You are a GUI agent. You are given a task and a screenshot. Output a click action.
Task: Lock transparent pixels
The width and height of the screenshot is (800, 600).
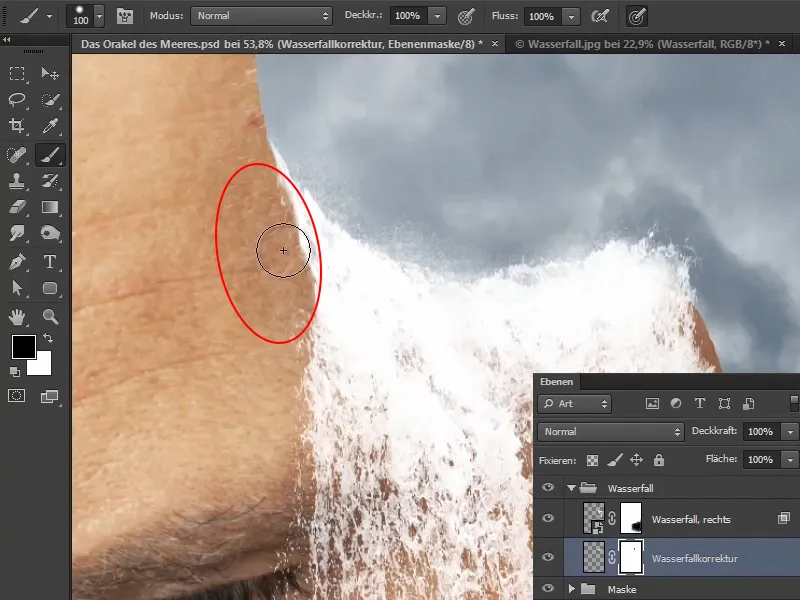pos(592,460)
